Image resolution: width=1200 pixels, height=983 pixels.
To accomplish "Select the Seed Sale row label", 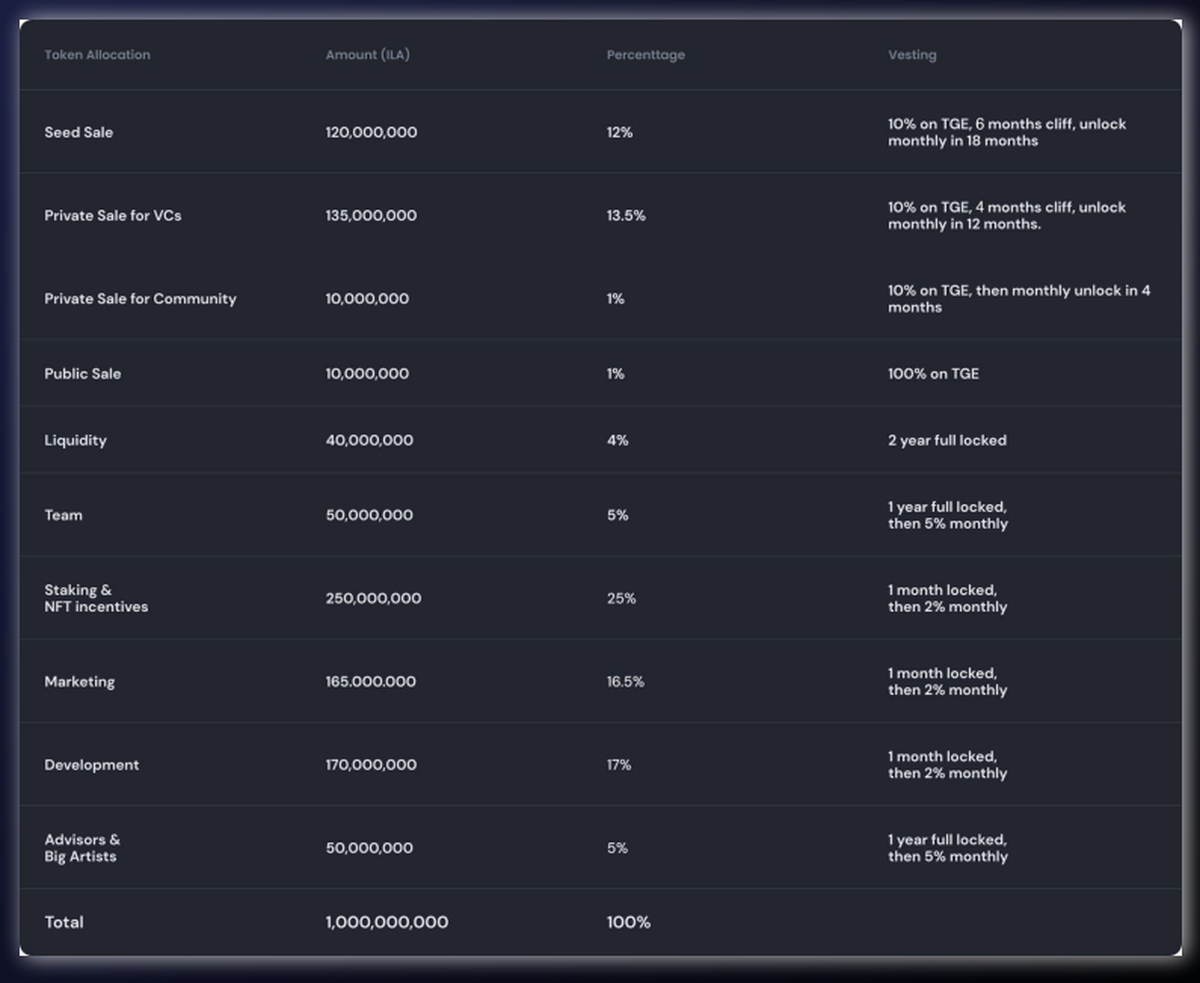I will coord(78,132).
